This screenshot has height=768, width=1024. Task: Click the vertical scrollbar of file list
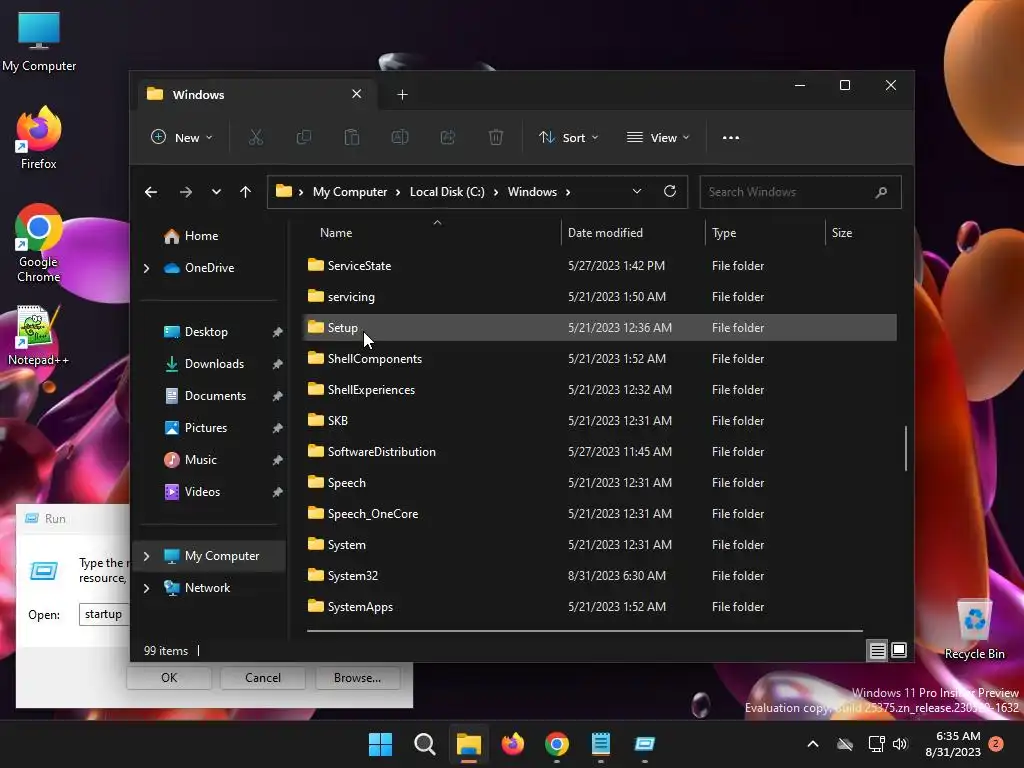(906, 448)
